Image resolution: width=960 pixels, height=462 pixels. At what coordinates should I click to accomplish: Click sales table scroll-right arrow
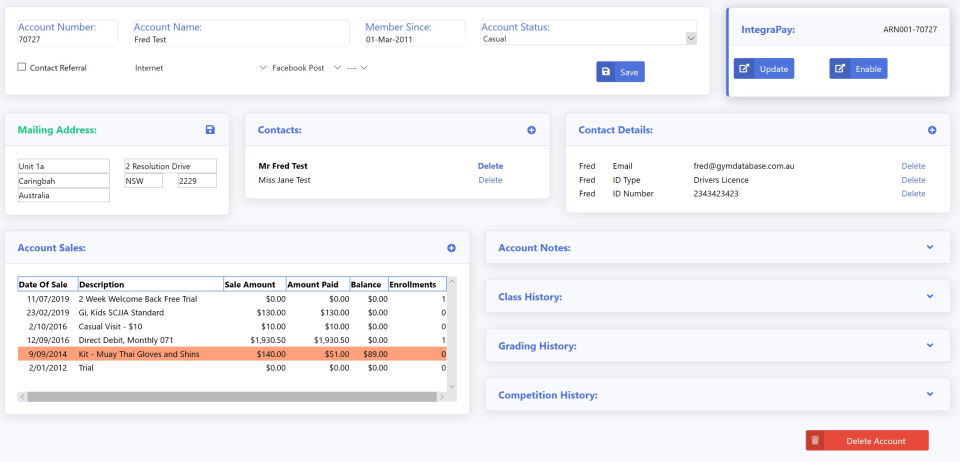441,397
